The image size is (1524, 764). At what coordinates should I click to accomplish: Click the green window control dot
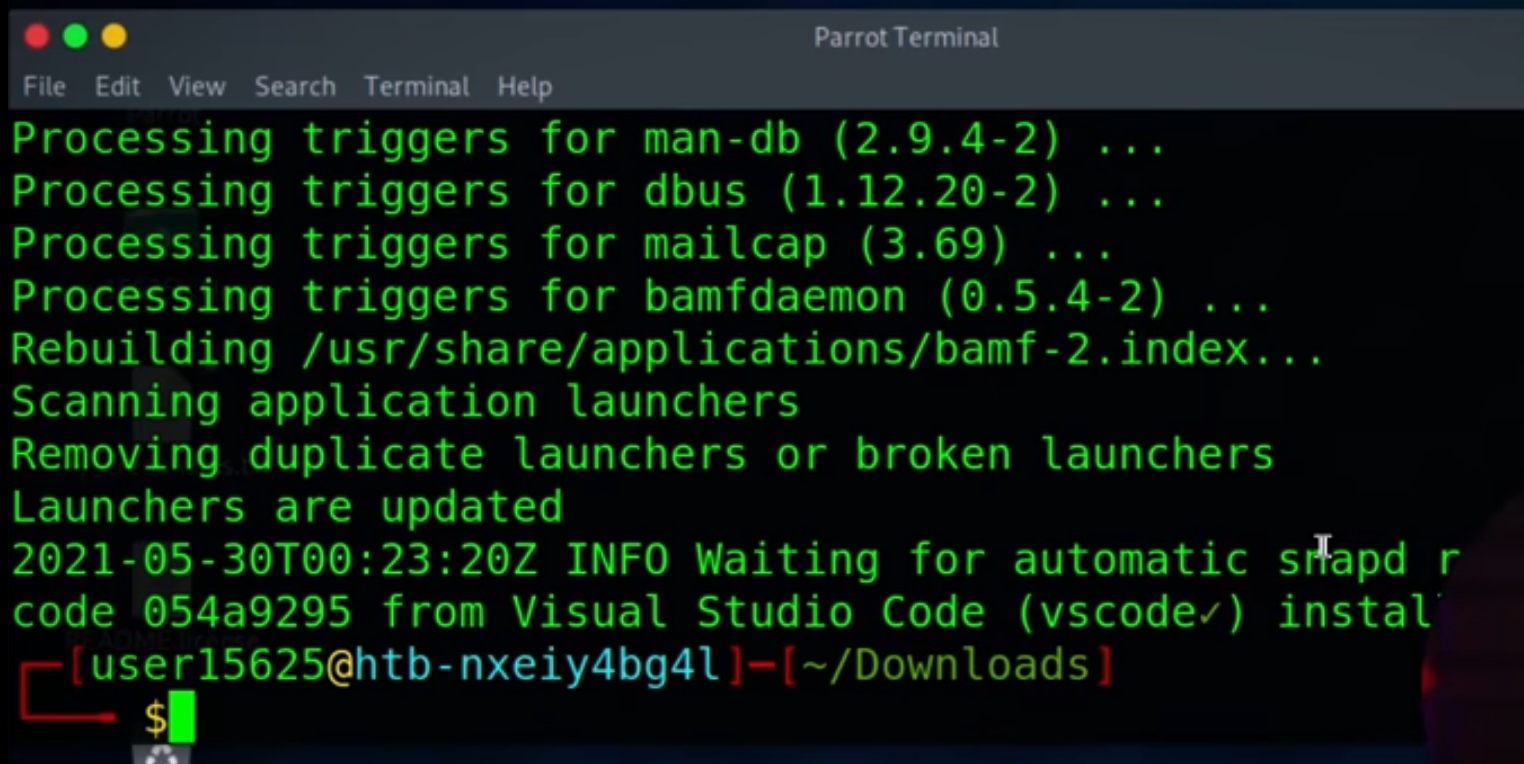pyautogui.click(x=75, y=36)
